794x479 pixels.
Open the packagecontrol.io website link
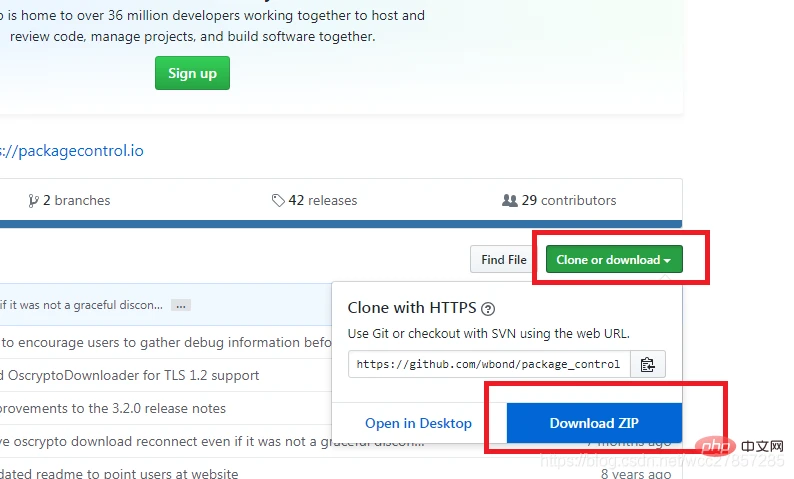click(x=72, y=151)
